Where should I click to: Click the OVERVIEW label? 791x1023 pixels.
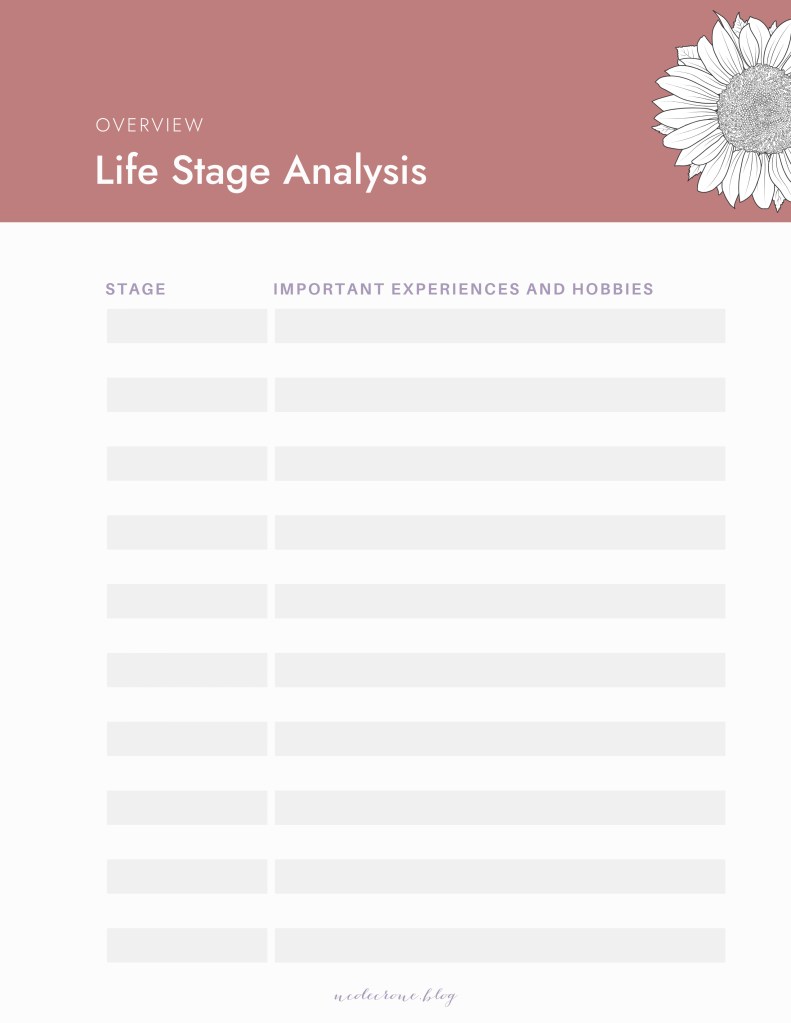point(150,125)
